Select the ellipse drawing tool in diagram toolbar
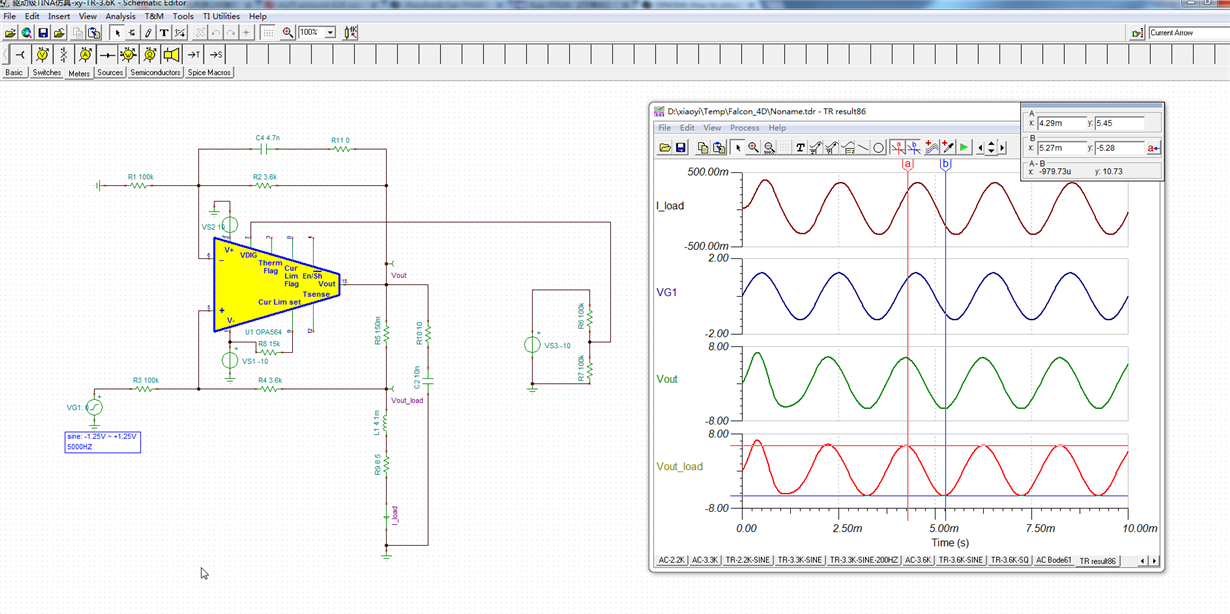 (879, 148)
